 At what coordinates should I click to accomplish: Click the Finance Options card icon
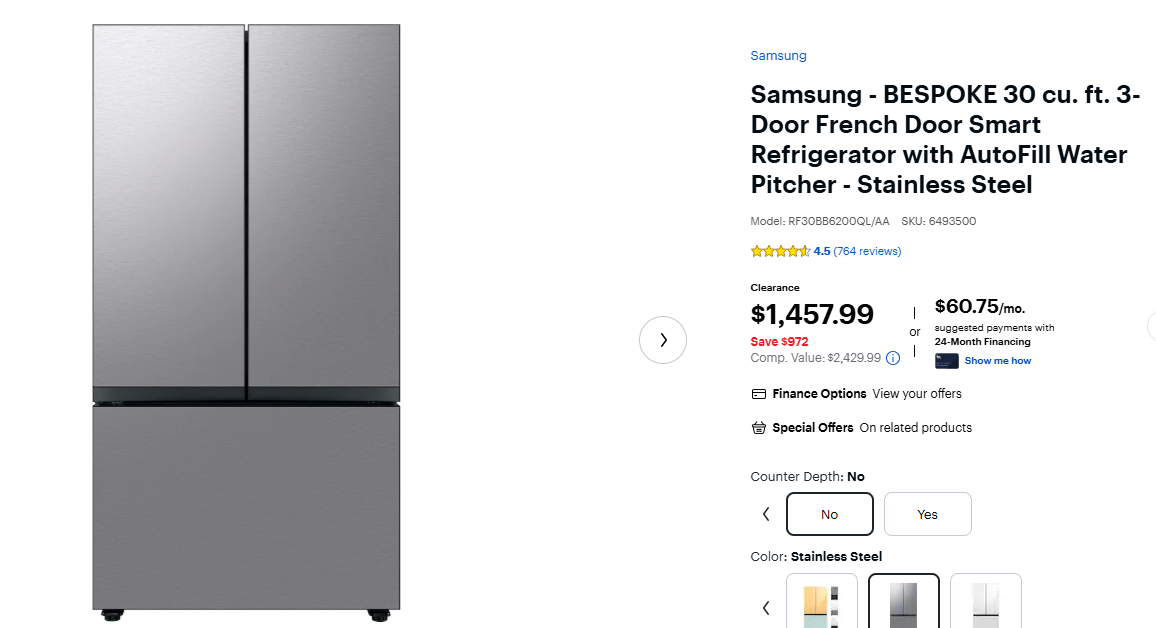759,394
